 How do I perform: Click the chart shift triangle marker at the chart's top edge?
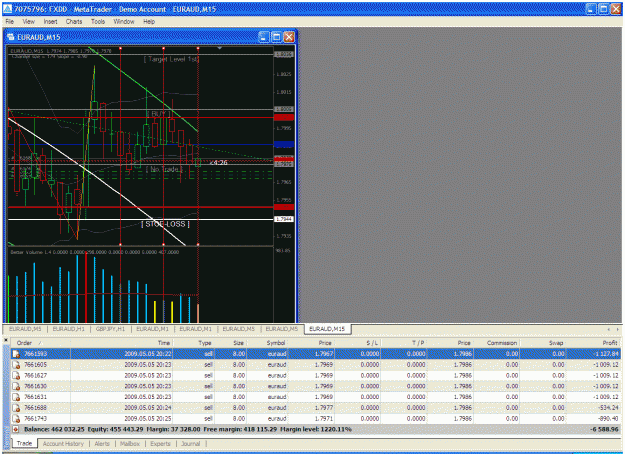pos(219,48)
